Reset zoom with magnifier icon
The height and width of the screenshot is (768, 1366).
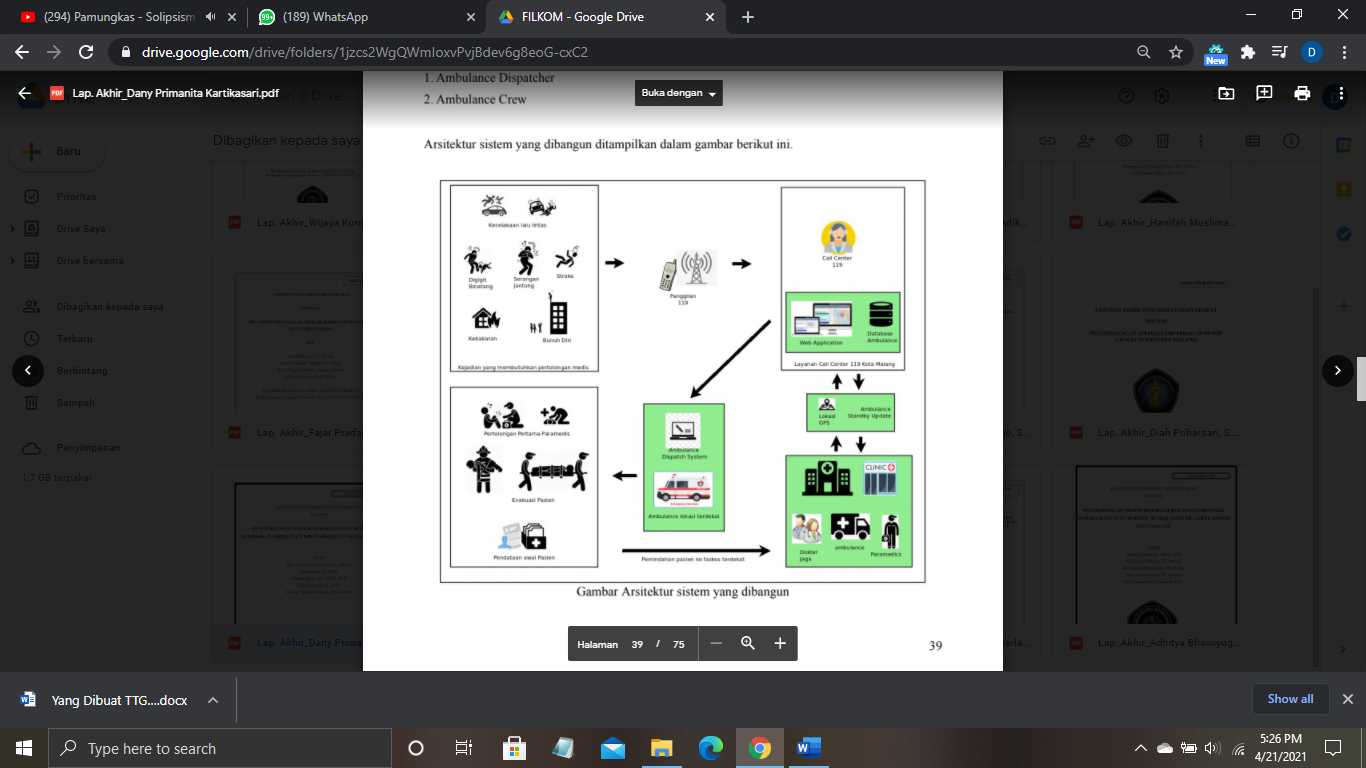click(x=748, y=644)
